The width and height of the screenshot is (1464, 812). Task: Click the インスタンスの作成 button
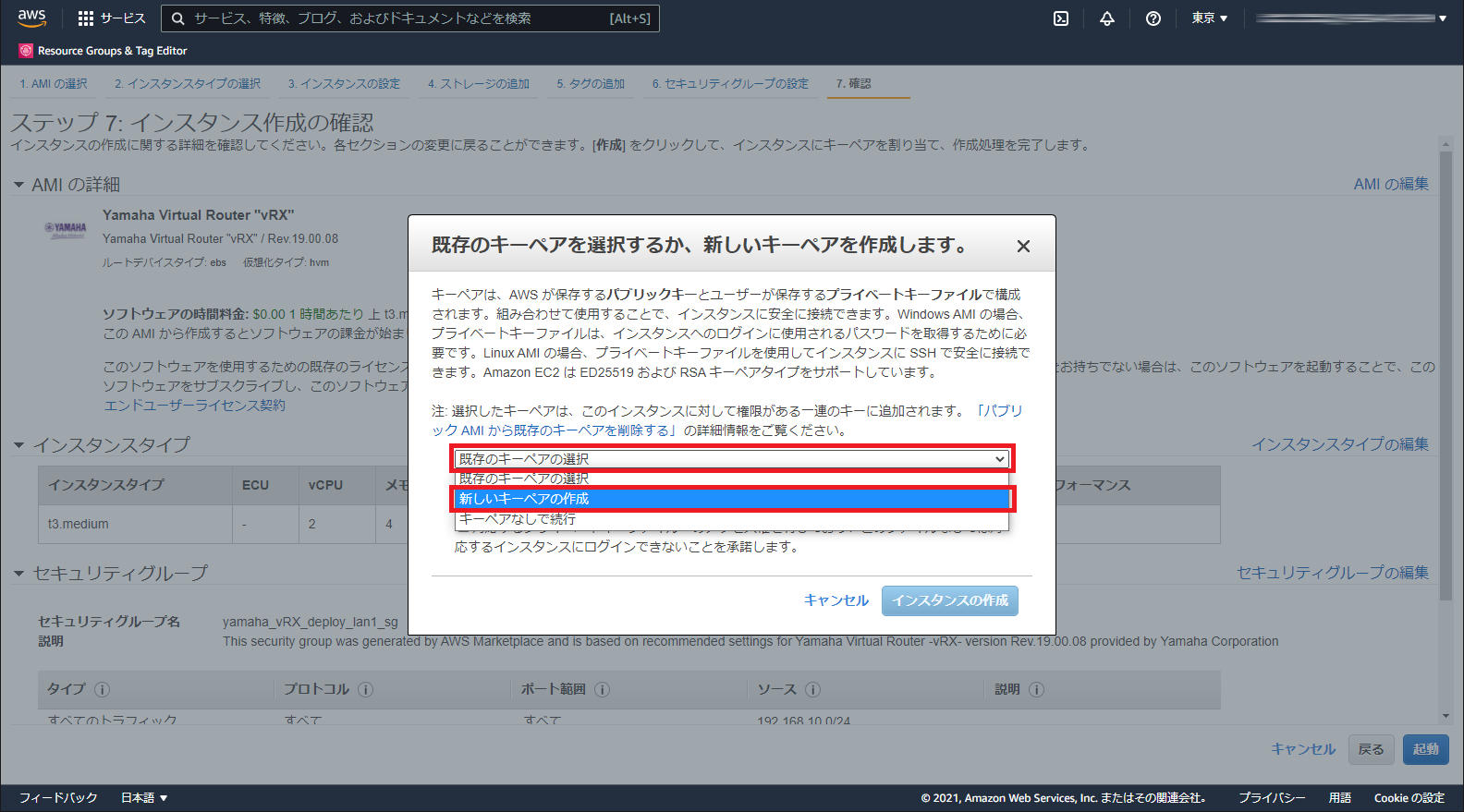949,600
